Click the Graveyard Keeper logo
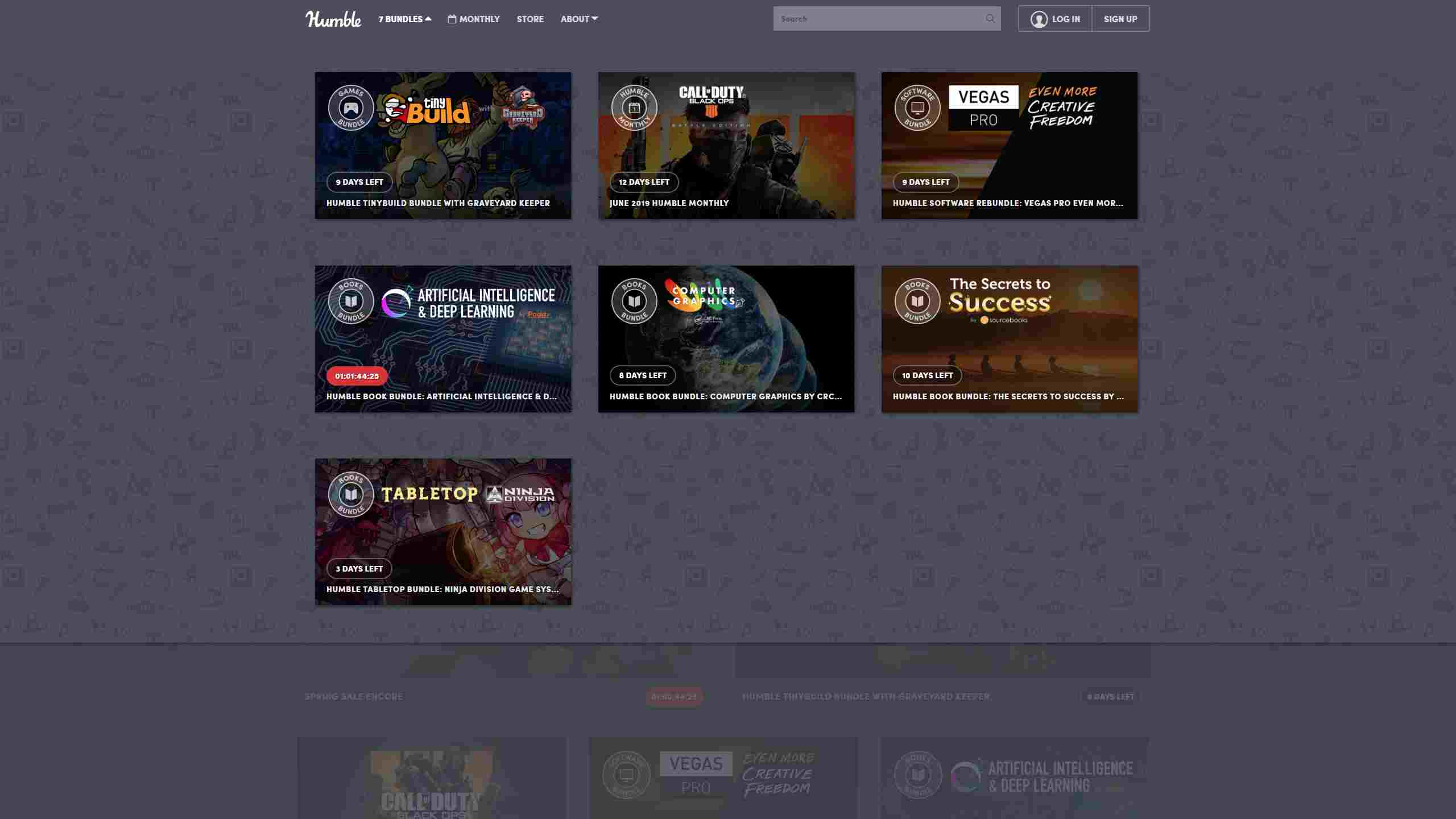This screenshot has height=819, width=1456. click(x=523, y=107)
